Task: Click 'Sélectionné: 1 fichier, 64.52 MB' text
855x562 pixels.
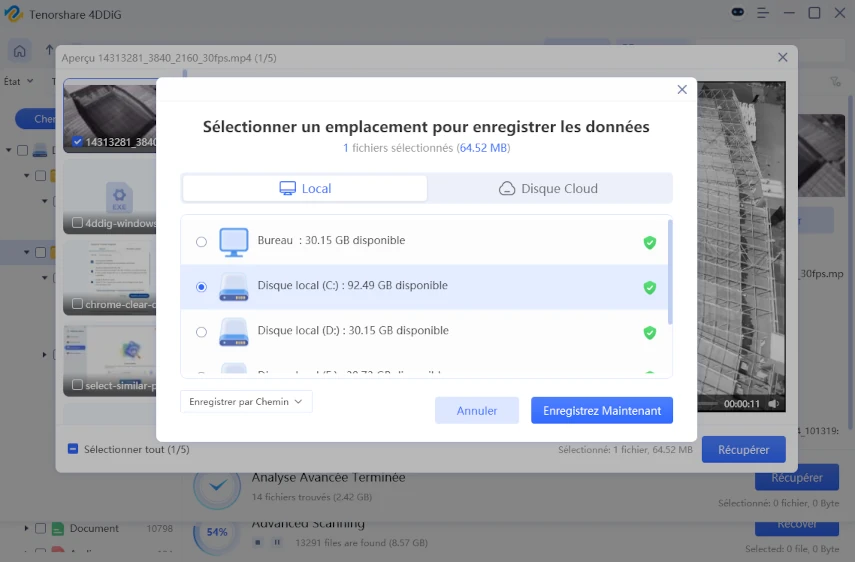Action: [625, 450]
